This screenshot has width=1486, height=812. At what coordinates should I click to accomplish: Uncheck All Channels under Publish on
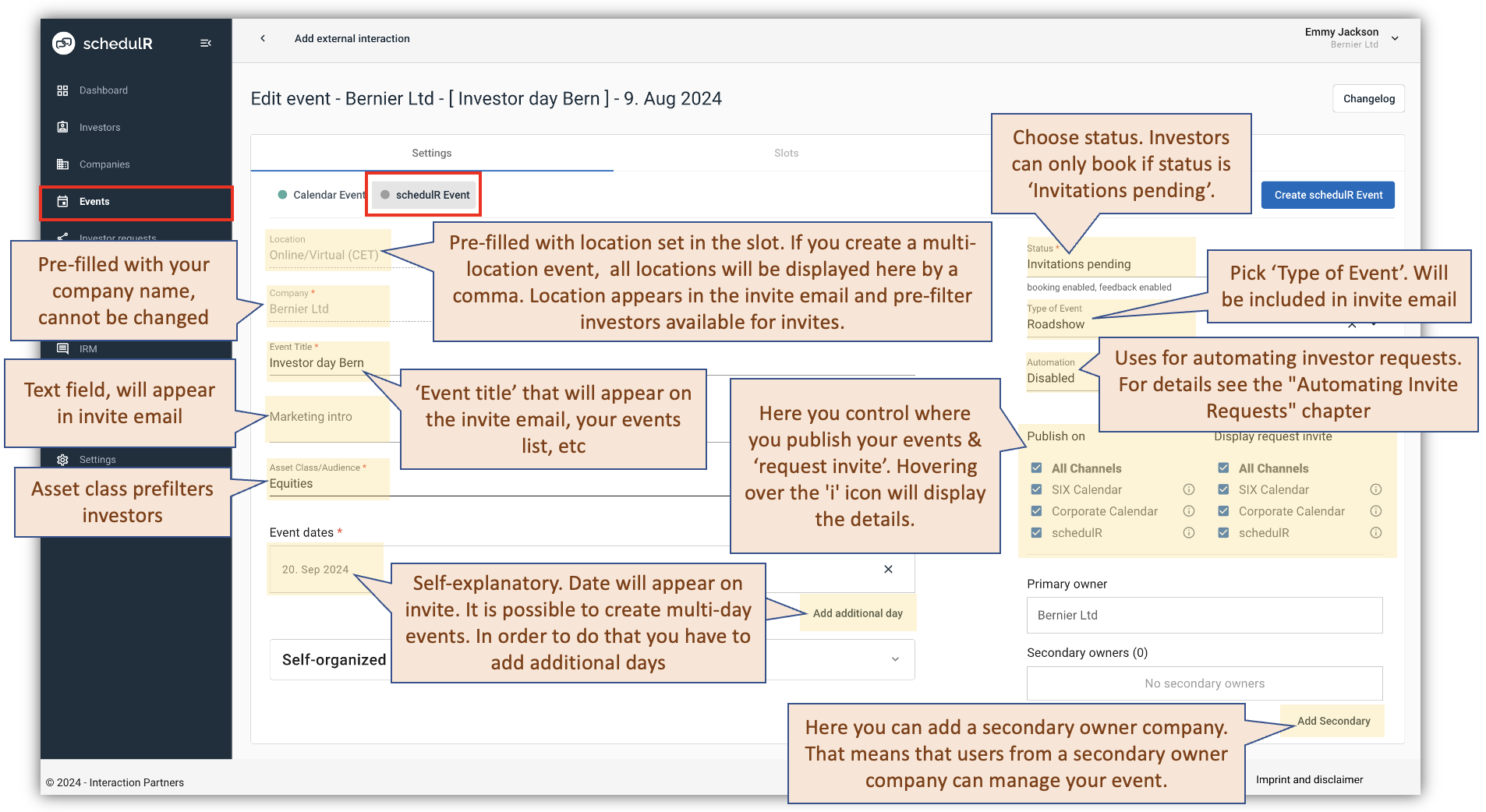coord(1037,468)
